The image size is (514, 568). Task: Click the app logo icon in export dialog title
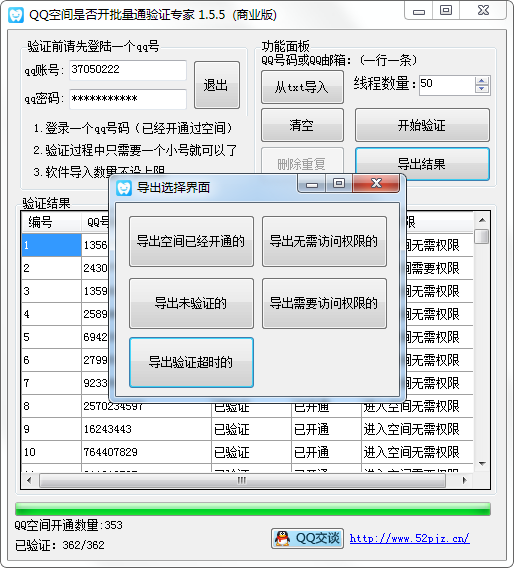[124, 188]
